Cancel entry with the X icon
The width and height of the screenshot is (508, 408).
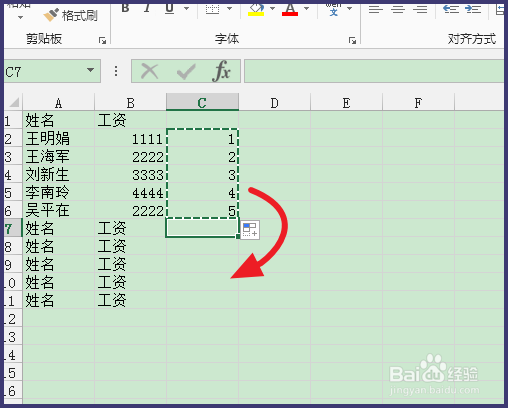point(150,71)
